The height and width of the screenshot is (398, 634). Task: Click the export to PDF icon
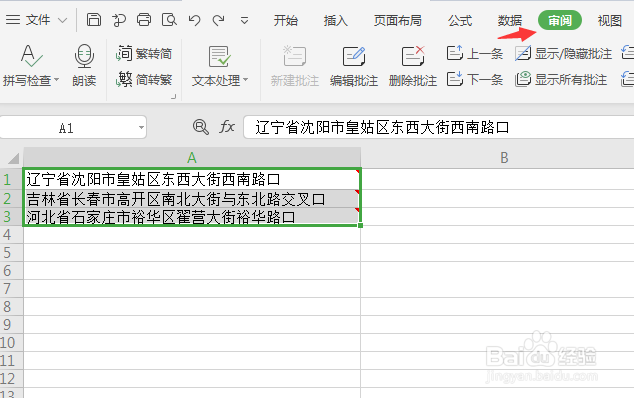pos(119,19)
